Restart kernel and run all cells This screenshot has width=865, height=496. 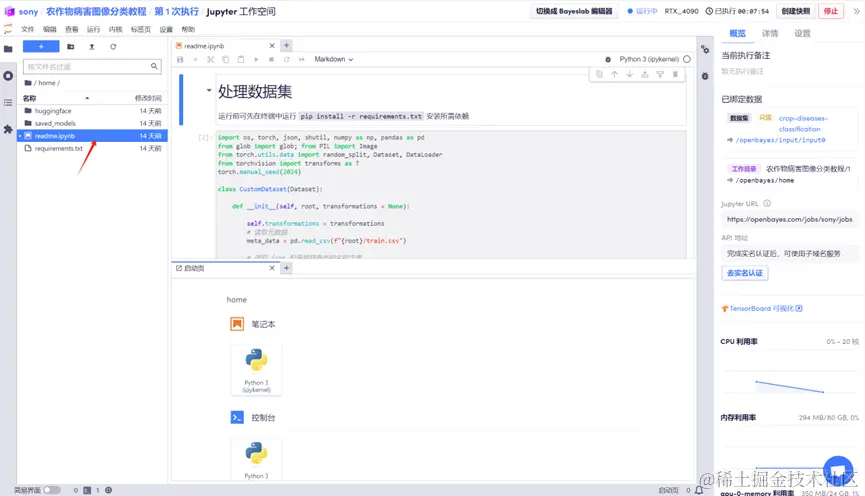(302, 60)
